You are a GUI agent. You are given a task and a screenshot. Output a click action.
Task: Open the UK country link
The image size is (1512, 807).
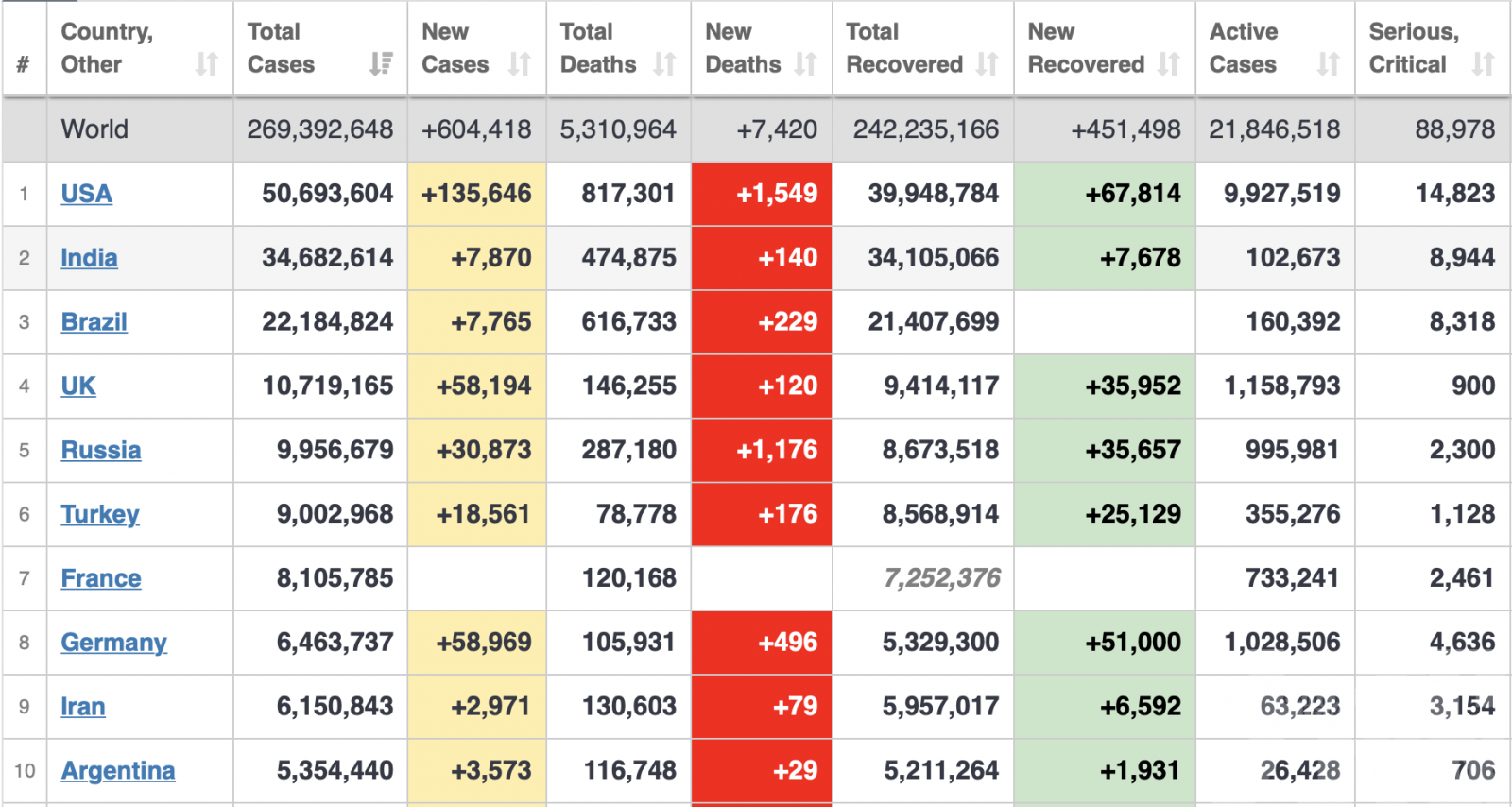(78, 386)
